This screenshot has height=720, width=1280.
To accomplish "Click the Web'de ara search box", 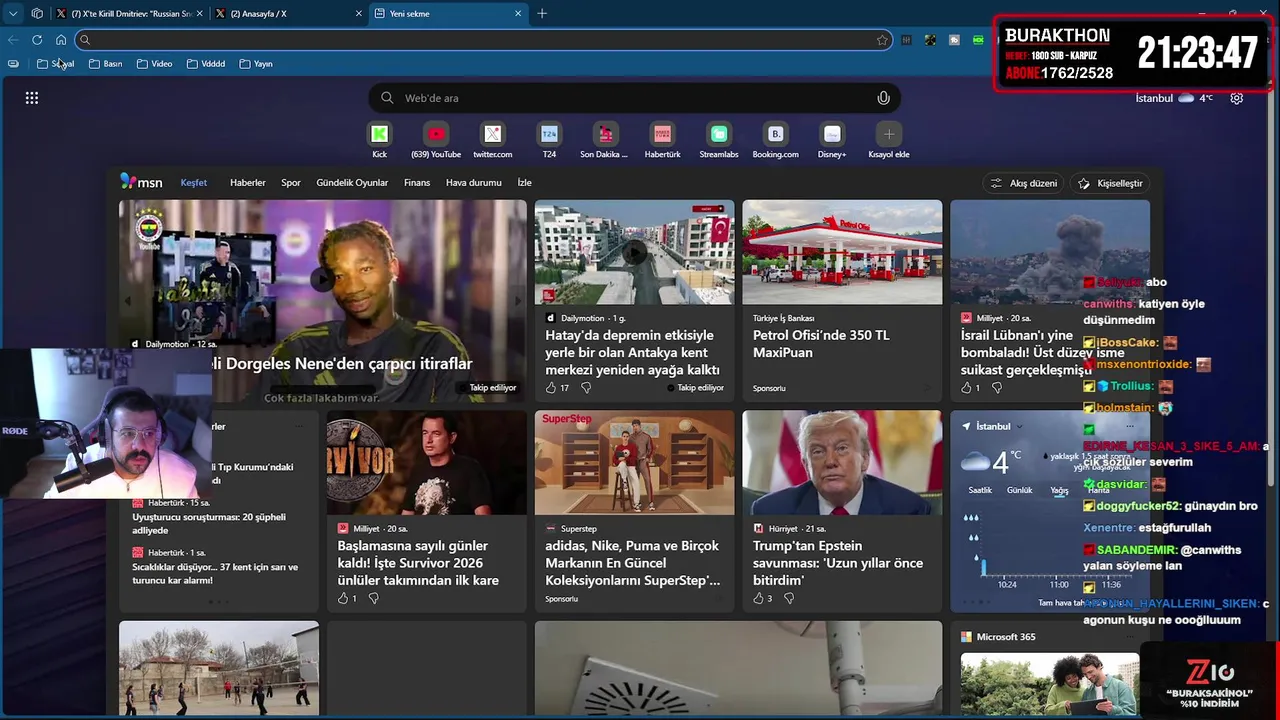I will pyautogui.click(x=635, y=98).
